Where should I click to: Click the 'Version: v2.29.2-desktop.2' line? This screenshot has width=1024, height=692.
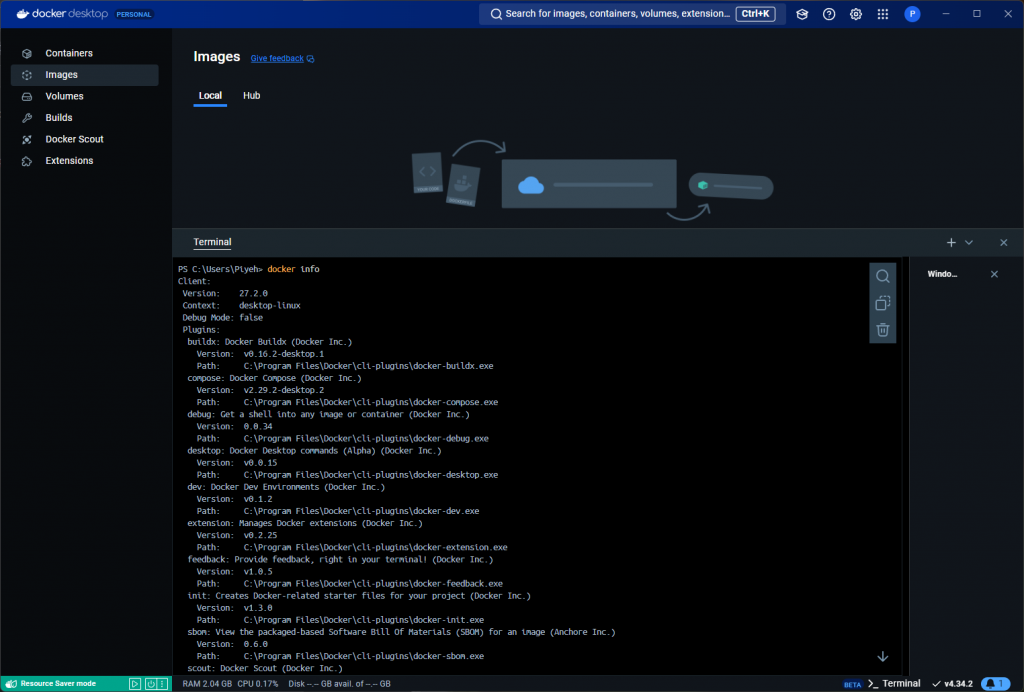click(x=260, y=390)
